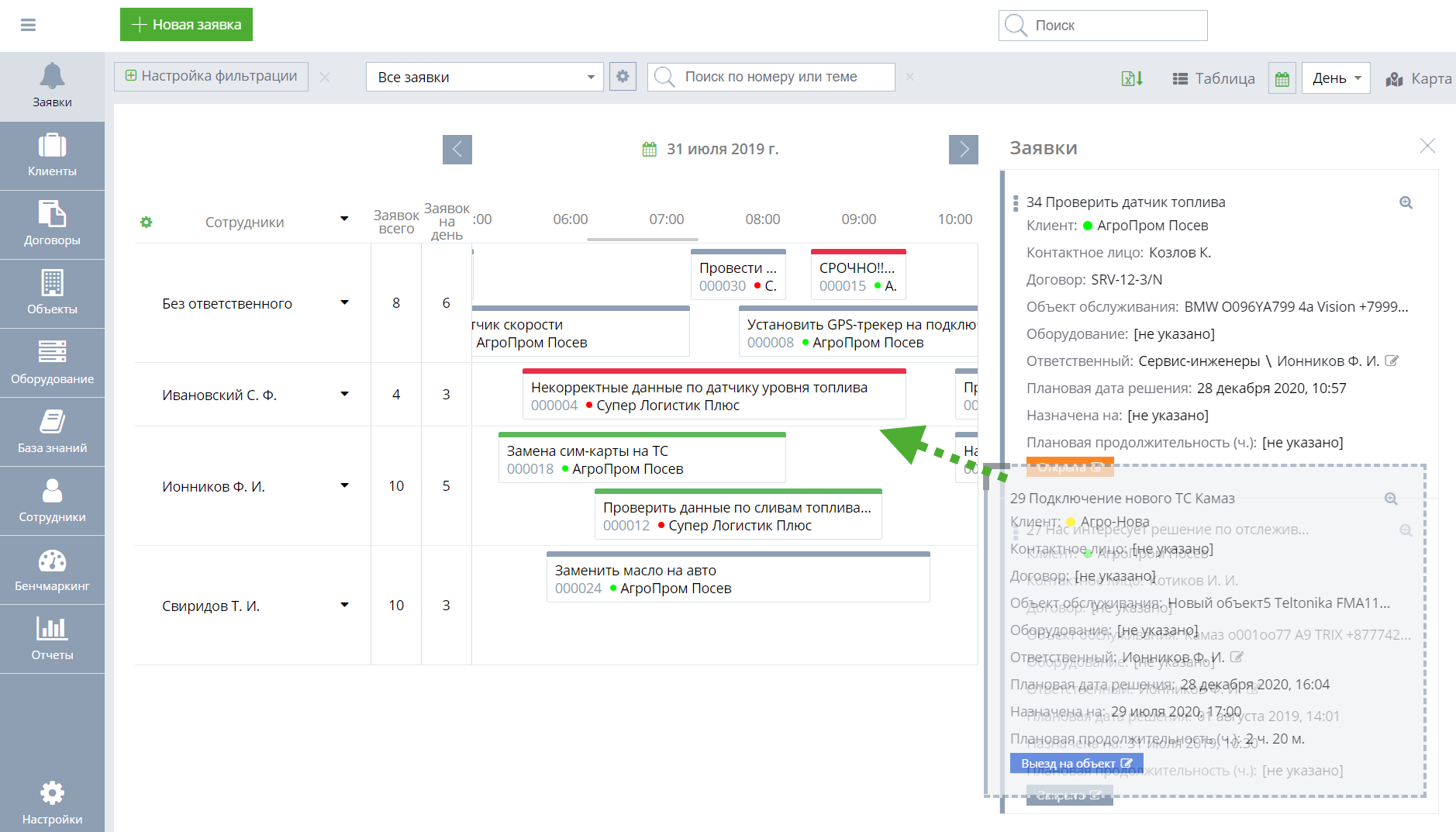Open Сотрудники section in sidebar
The image size is (1456, 832).
click(x=52, y=501)
